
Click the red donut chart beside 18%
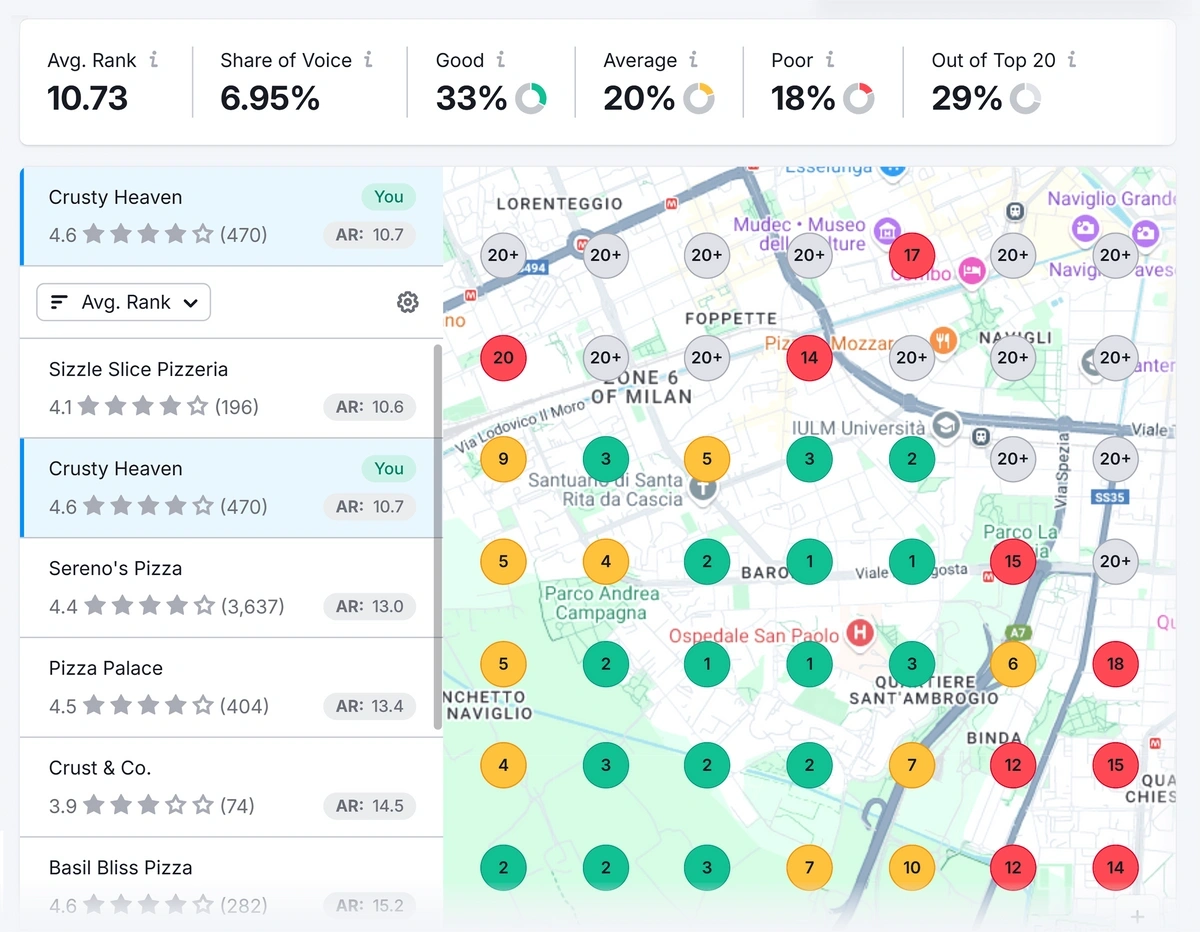click(x=858, y=98)
